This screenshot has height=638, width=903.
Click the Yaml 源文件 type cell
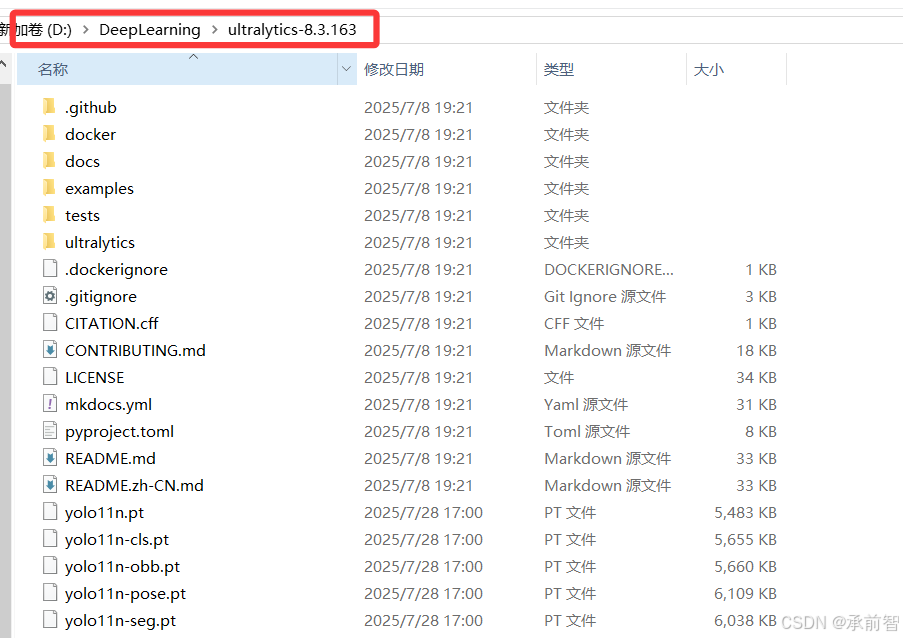click(x=586, y=405)
